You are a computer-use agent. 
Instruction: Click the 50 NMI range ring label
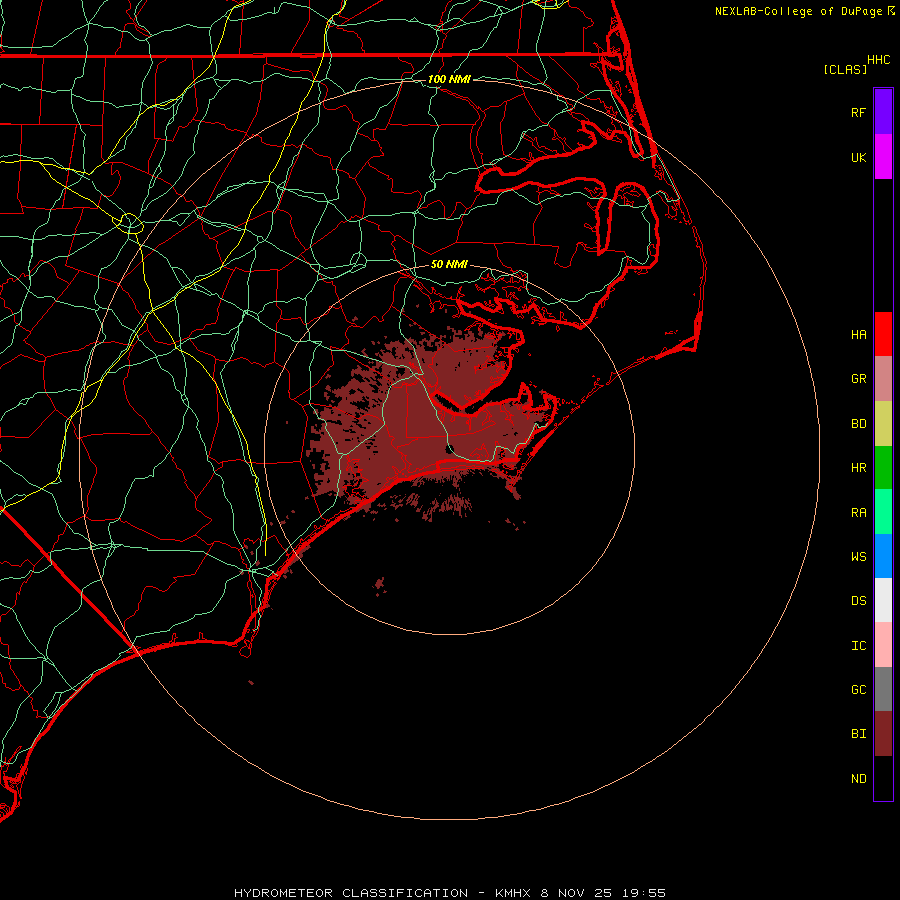tap(449, 264)
